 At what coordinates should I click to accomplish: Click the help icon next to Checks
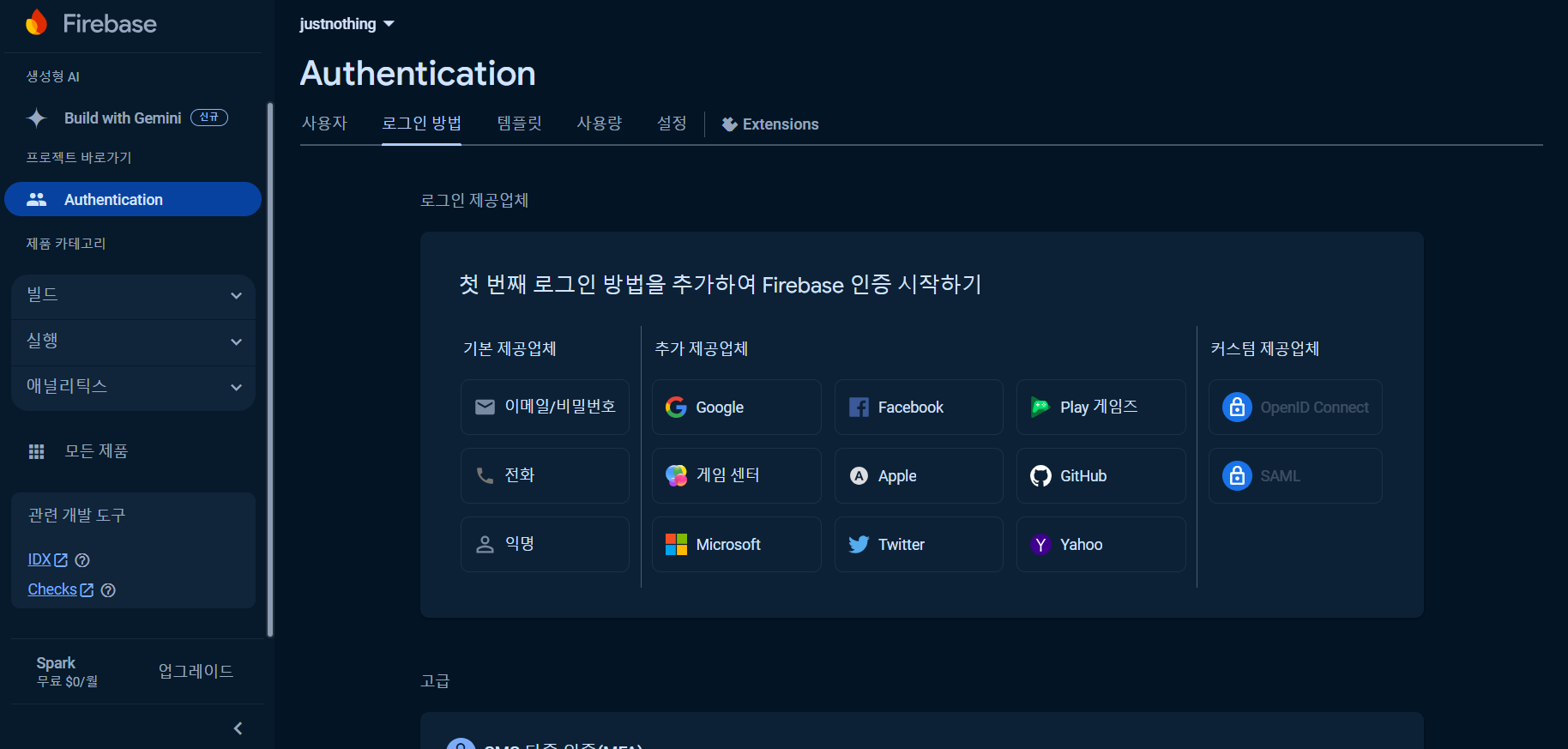point(108,590)
